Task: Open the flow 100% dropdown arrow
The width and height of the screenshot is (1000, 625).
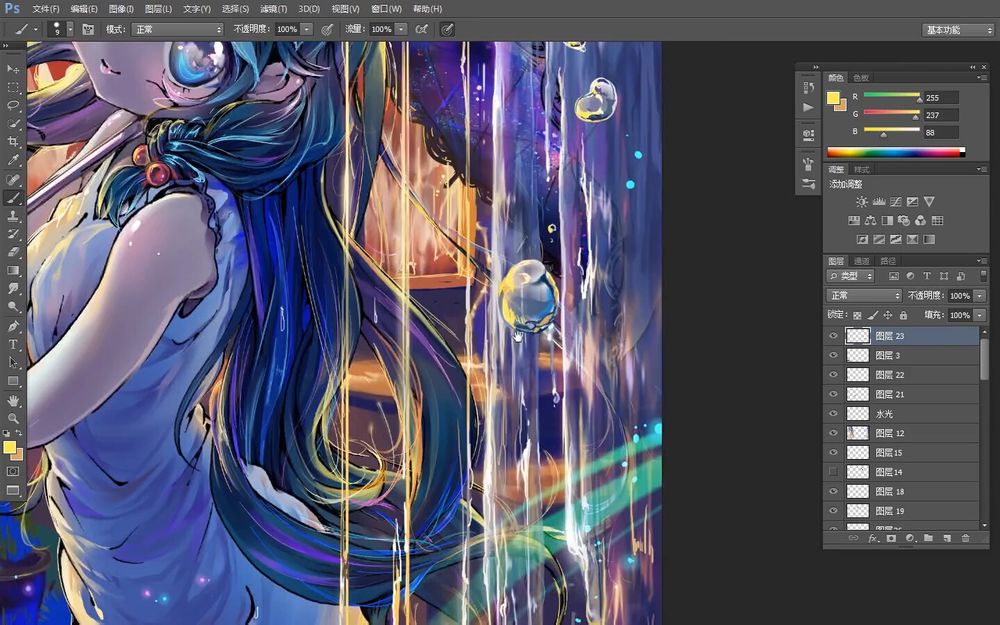Action: 401,29
